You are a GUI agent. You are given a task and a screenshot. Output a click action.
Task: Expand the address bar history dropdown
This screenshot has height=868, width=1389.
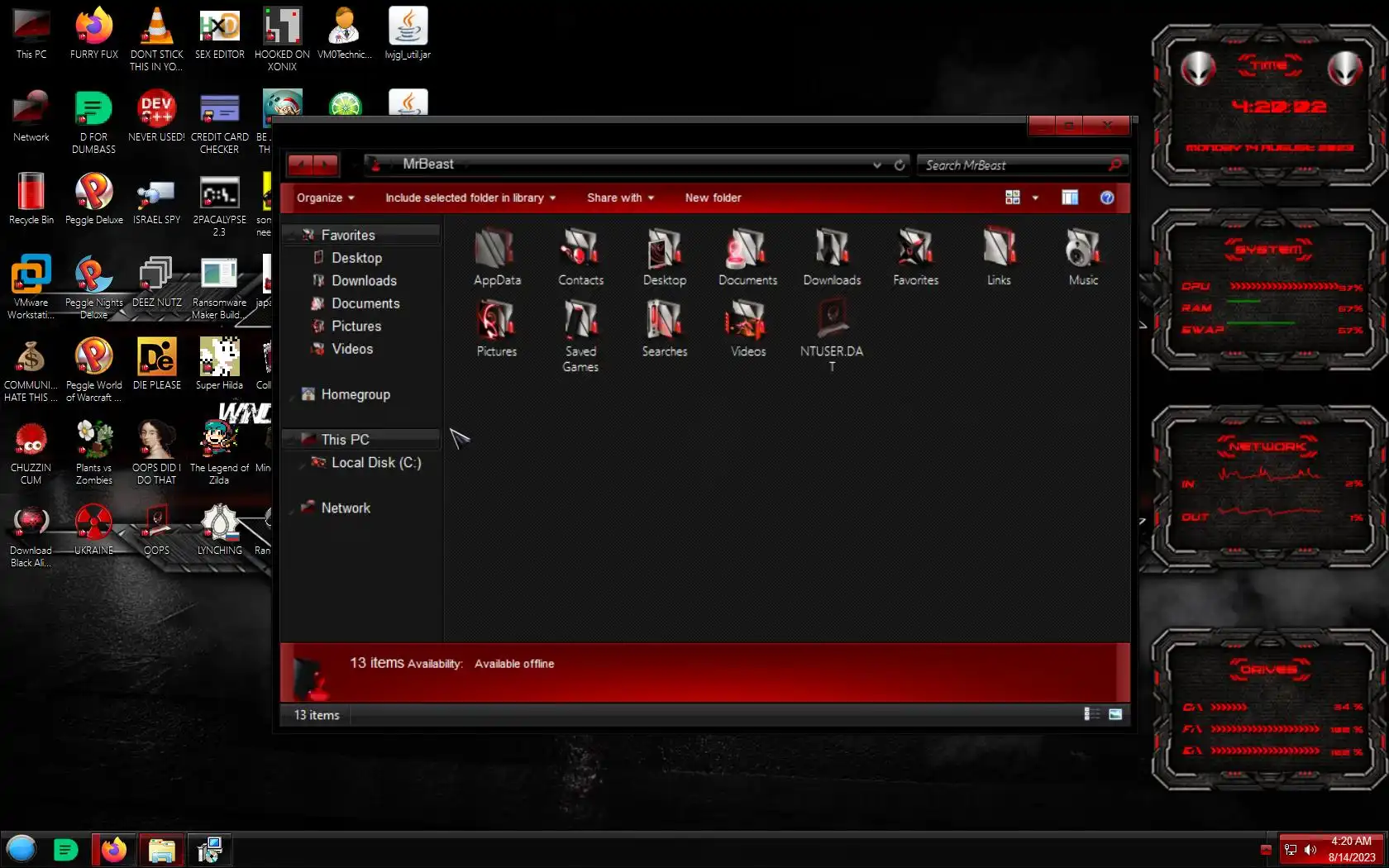(x=876, y=165)
